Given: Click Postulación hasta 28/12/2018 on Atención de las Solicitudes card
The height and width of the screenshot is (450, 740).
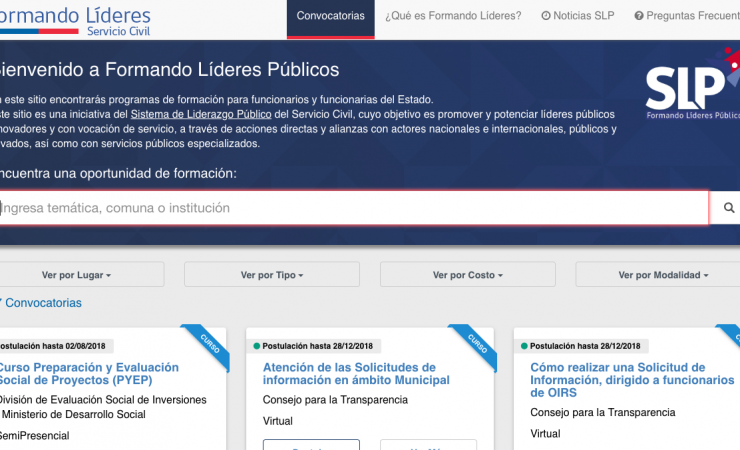Looking at the screenshot, I should [317, 346].
